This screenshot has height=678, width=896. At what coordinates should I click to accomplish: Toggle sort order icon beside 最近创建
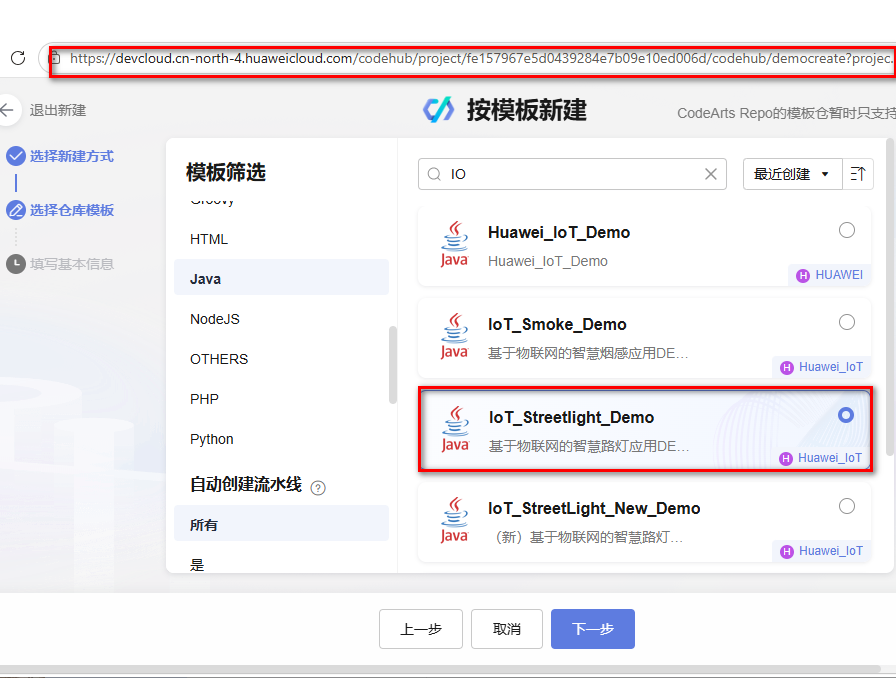click(x=858, y=174)
